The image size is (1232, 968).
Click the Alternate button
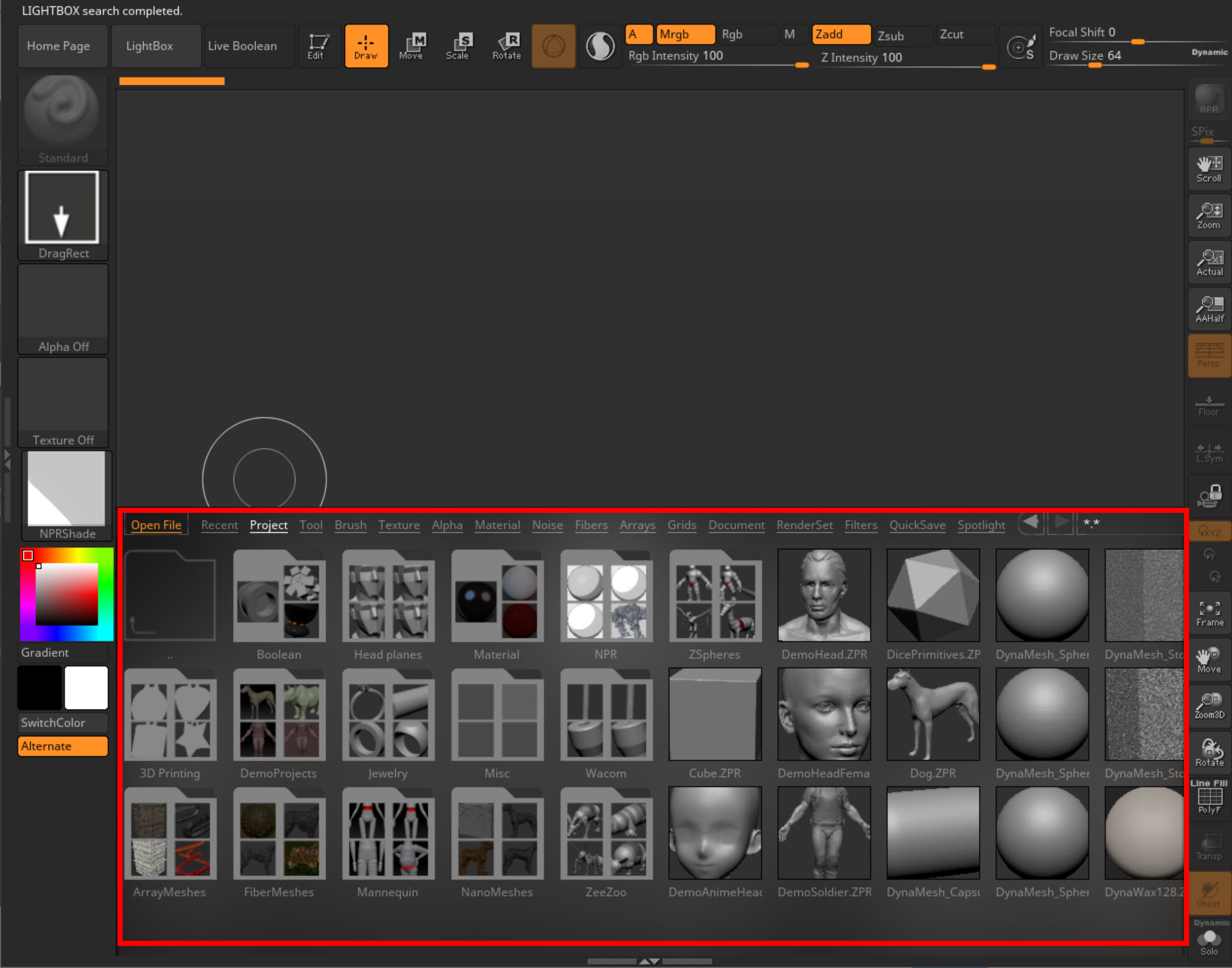pyautogui.click(x=62, y=746)
